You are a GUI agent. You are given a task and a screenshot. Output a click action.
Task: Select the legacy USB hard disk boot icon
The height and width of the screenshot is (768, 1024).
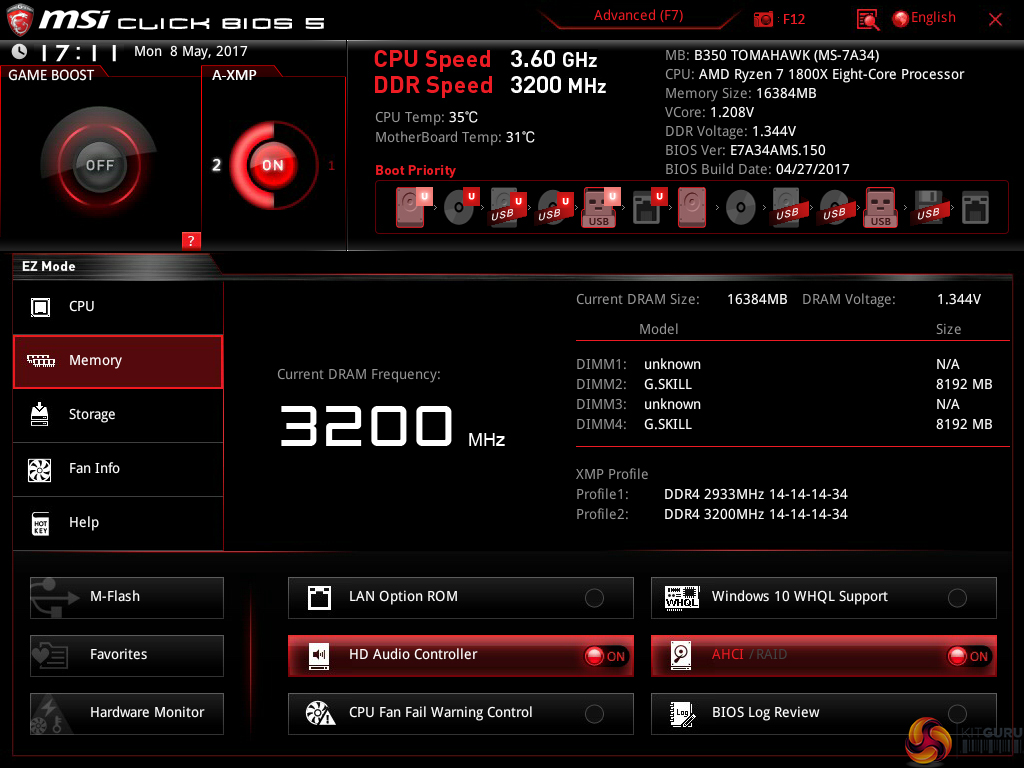[787, 208]
